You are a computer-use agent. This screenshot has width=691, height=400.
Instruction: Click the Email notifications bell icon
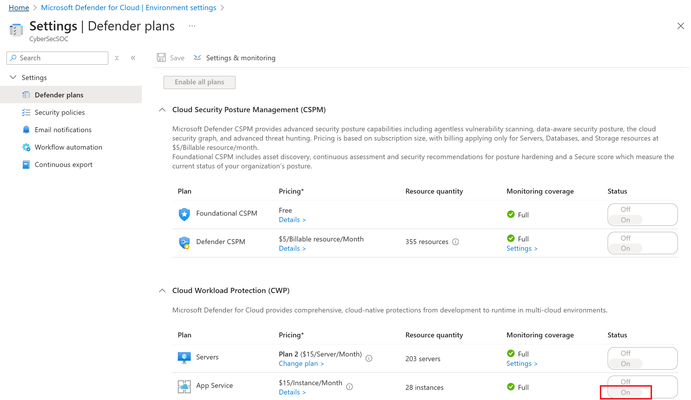point(26,130)
